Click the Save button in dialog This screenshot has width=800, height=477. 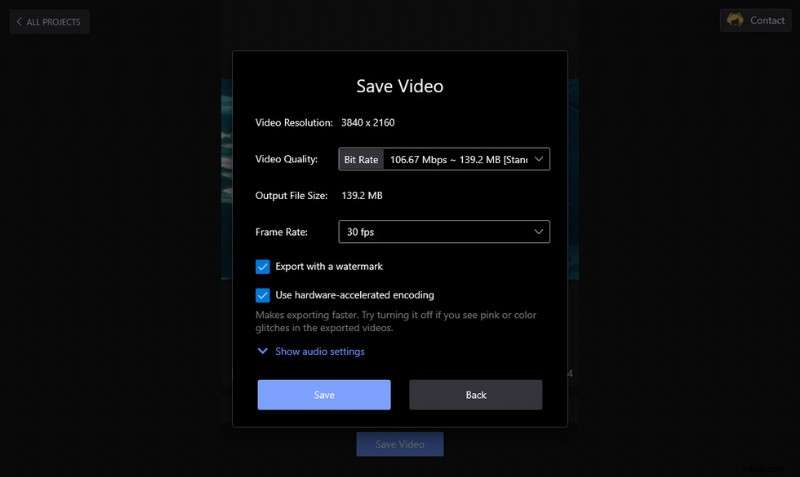click(x=324, y=394)
